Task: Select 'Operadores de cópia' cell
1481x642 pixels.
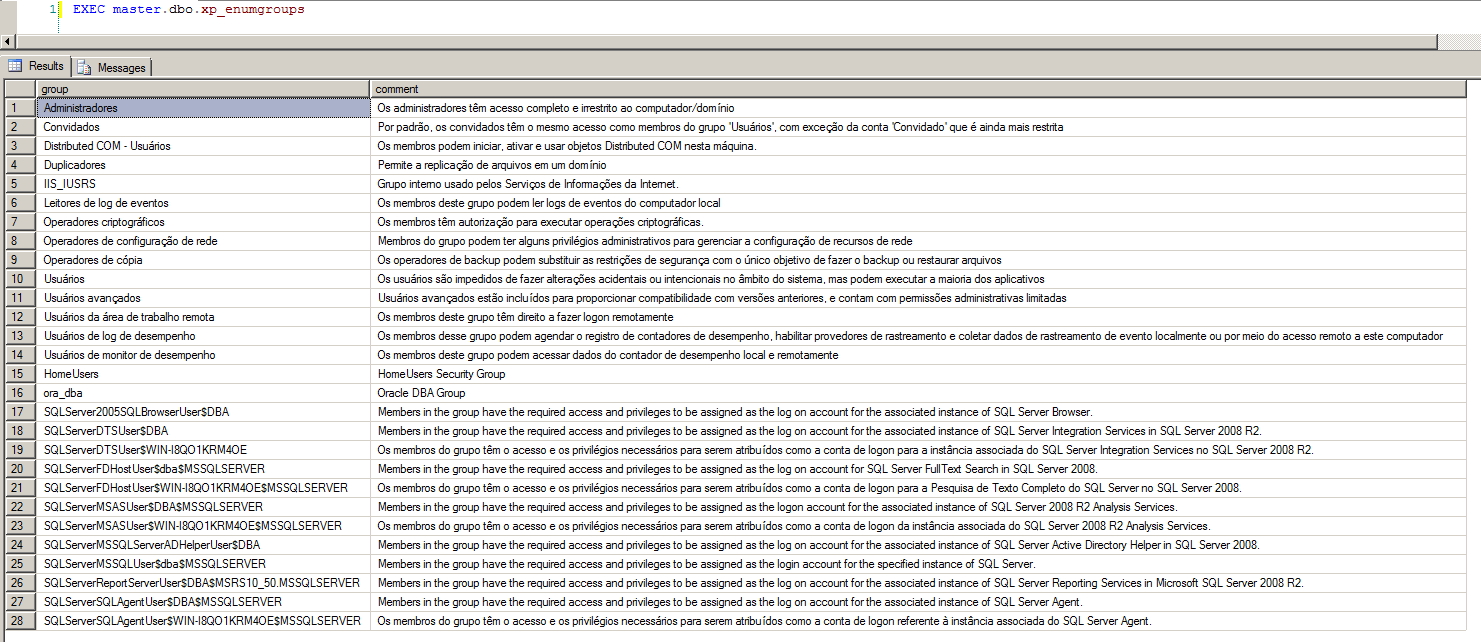Action: 204,260
